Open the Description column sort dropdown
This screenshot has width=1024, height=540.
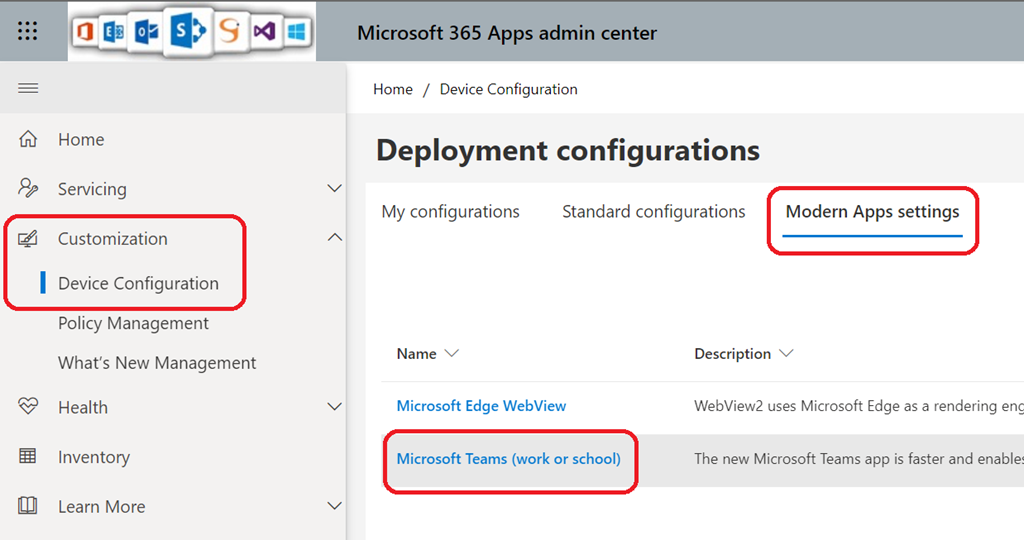(x=785, y=354)
